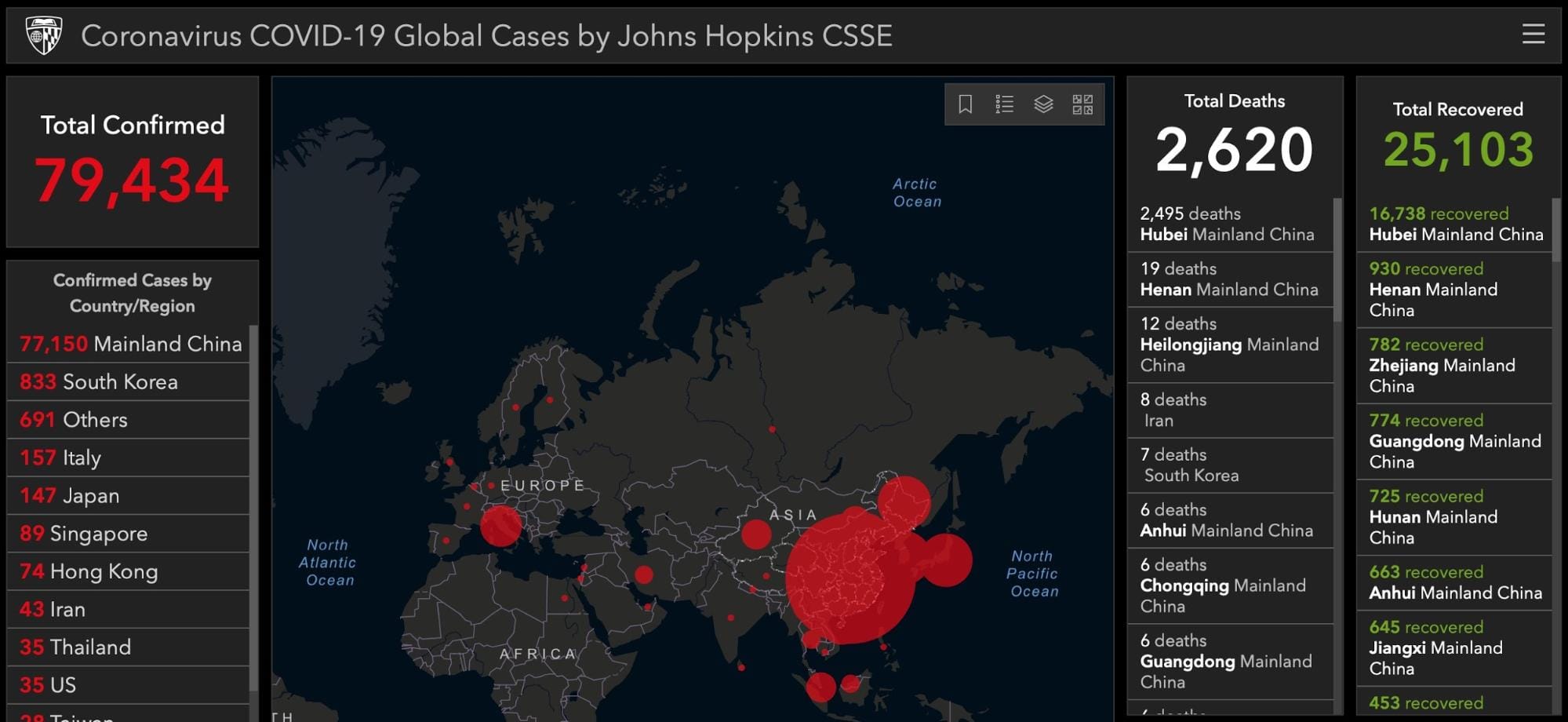Open the layer list stack icon
Image resolution: width=1568 pixels, height=722 pixels.
click(1043, 104)
